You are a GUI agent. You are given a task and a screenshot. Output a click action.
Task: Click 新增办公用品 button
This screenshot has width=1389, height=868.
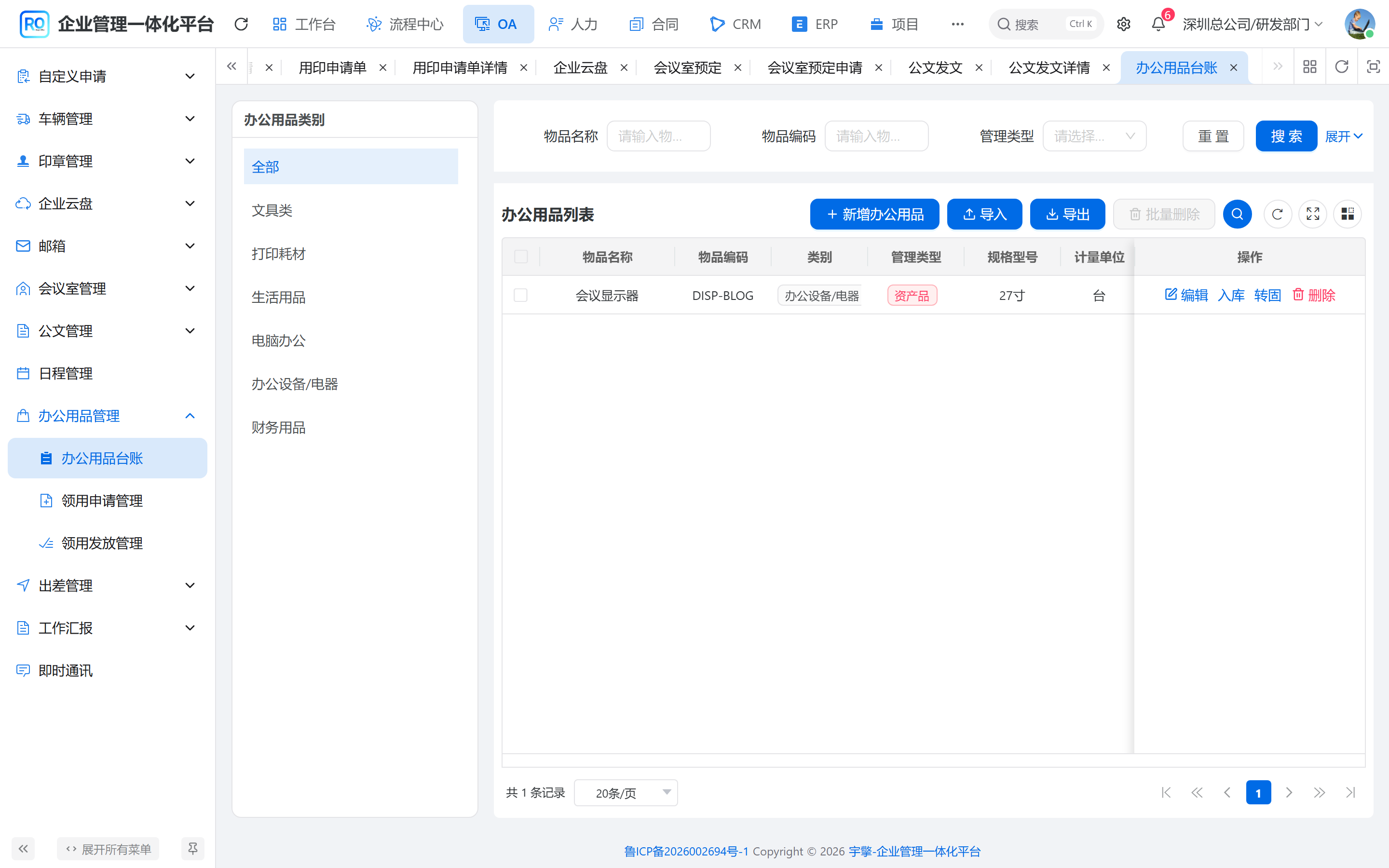(874, 214)
